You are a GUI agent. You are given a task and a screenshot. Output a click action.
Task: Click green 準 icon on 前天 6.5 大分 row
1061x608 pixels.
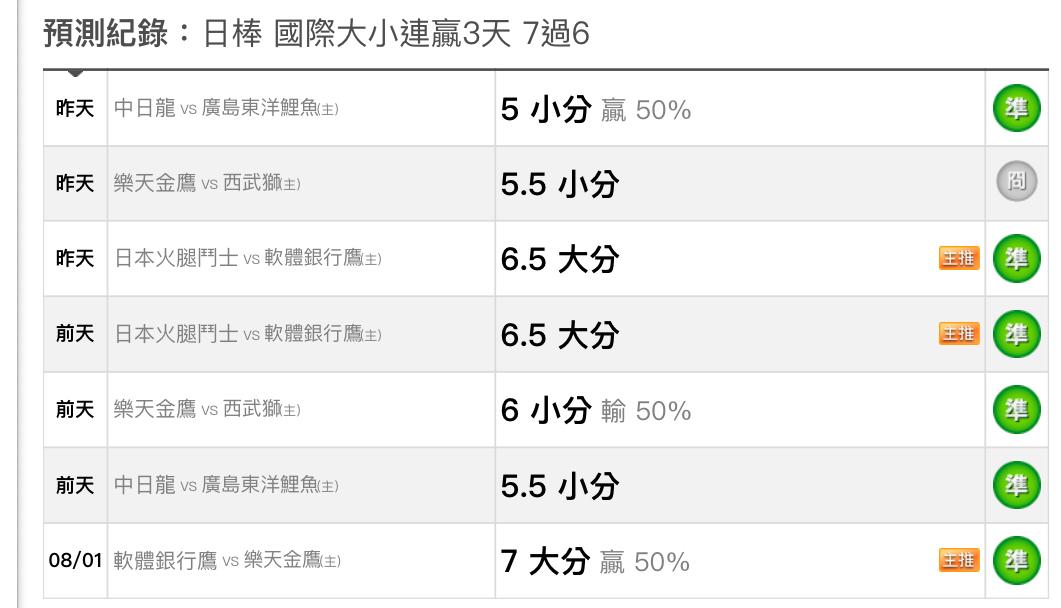(1016, 334)
